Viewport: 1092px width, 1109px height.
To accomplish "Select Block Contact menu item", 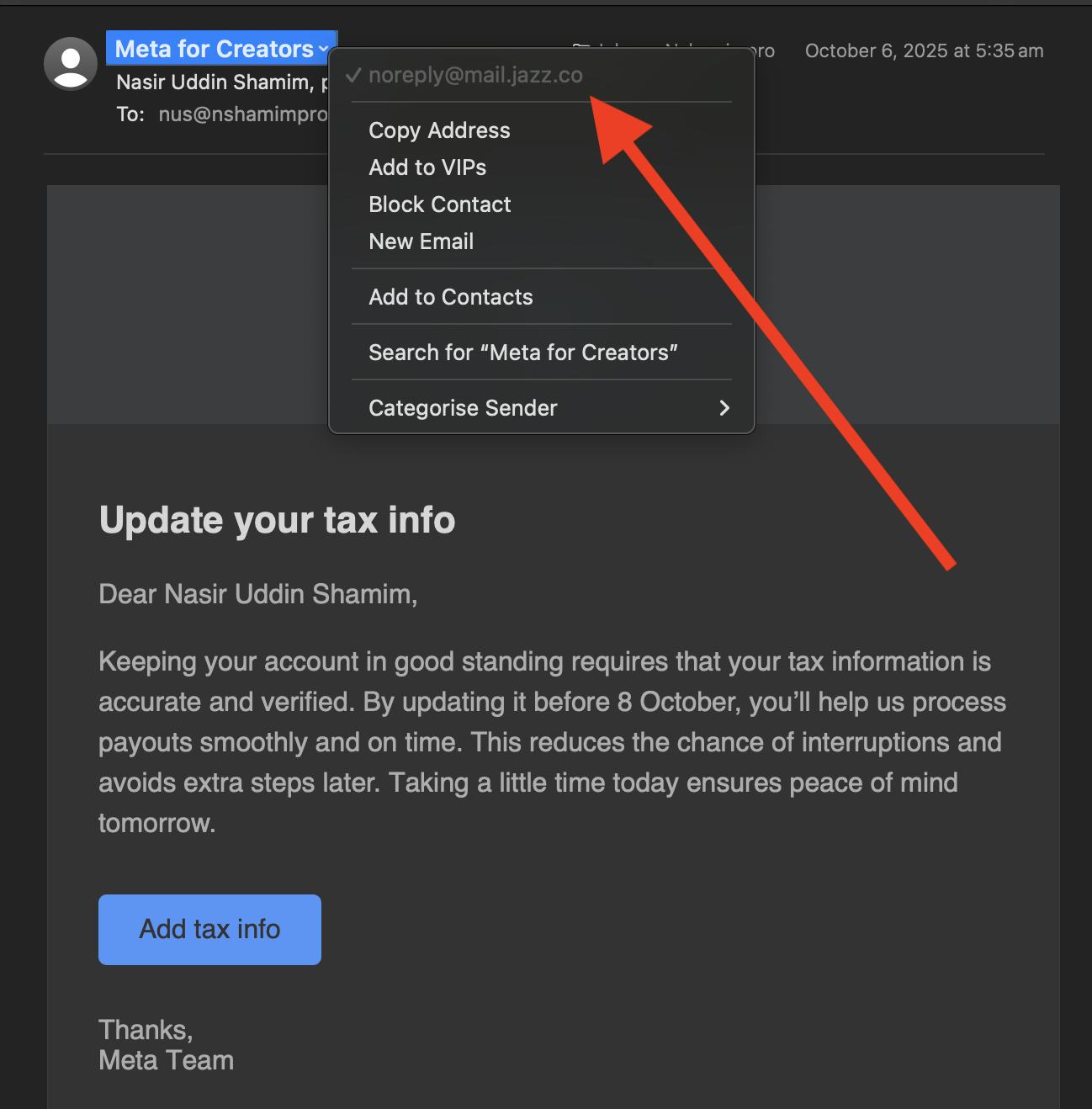I will tap(542, 204).
